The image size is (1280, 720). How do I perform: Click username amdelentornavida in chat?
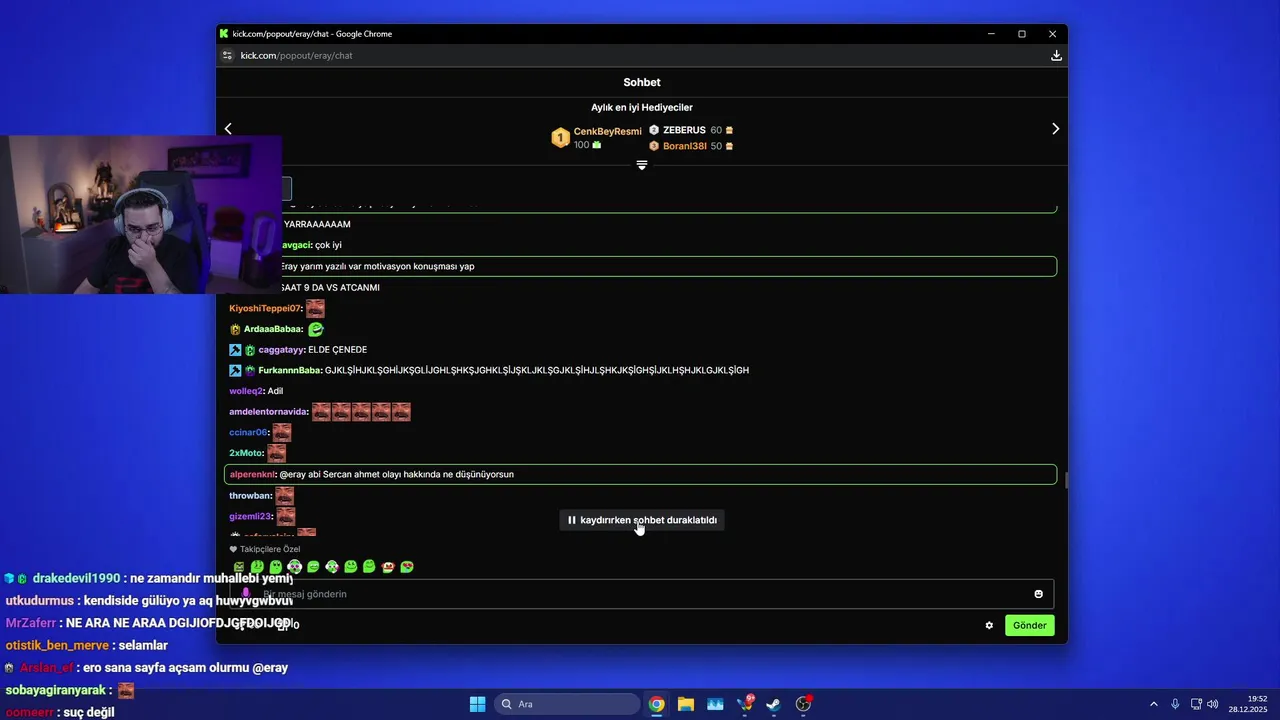[268, 412]
